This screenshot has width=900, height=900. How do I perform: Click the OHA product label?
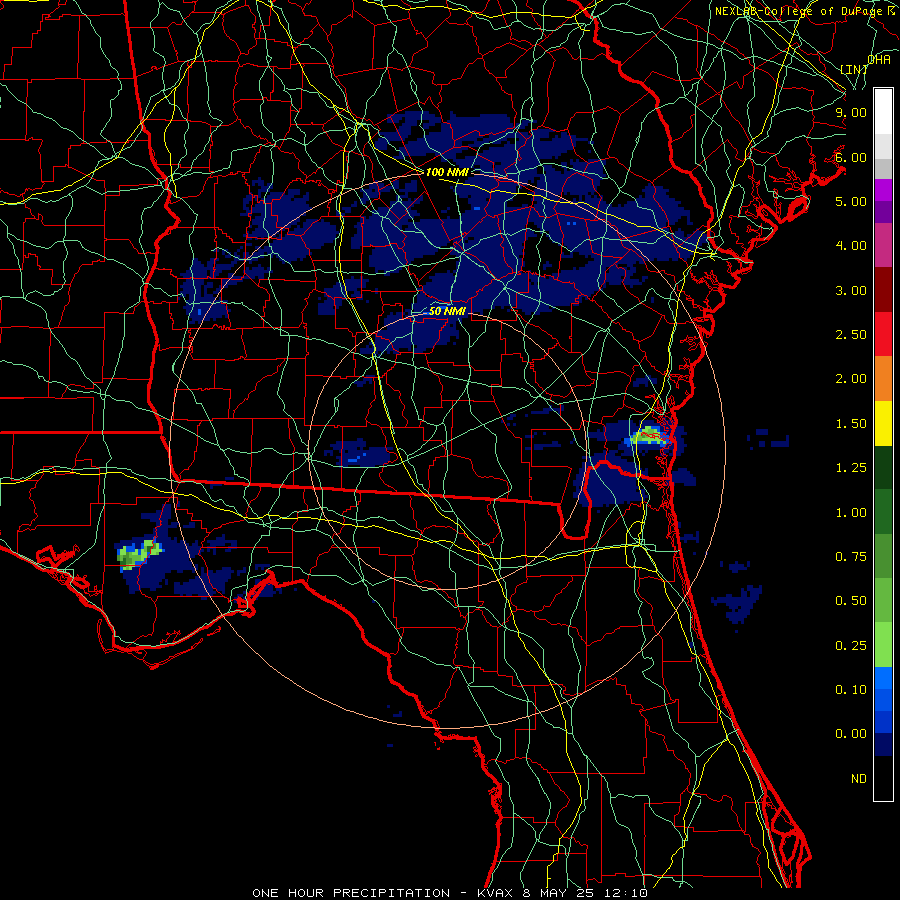click(x=879, y=60)
